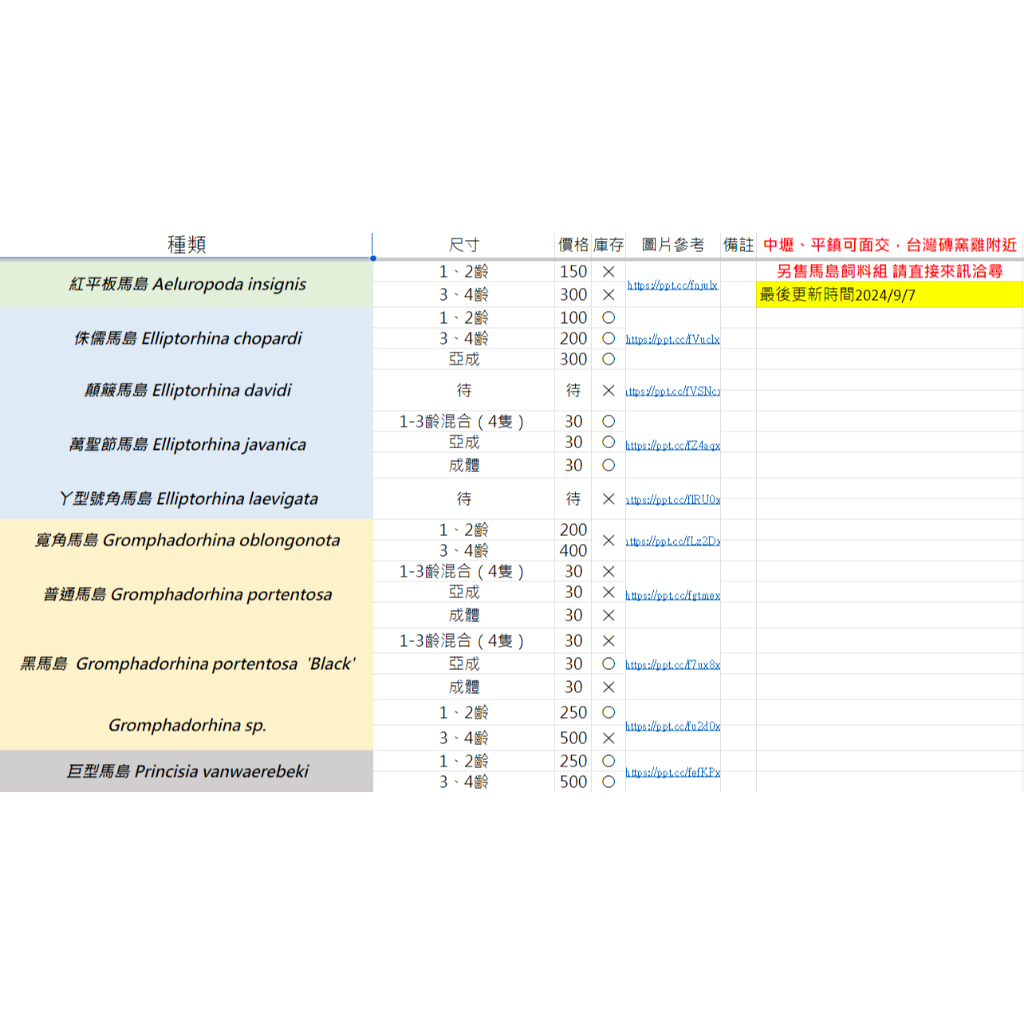Select the 價格 column header cell
This screenshot has width=1024, height=1024.
point(573,245)
